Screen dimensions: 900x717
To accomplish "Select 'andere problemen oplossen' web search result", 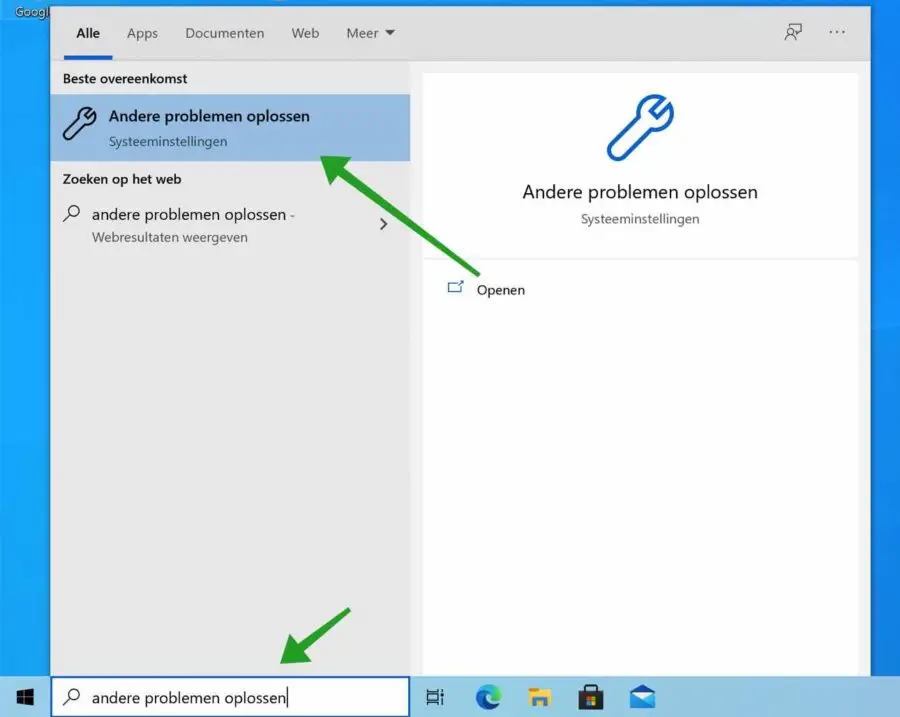I will pyautogui.click(x=230, y=224).
